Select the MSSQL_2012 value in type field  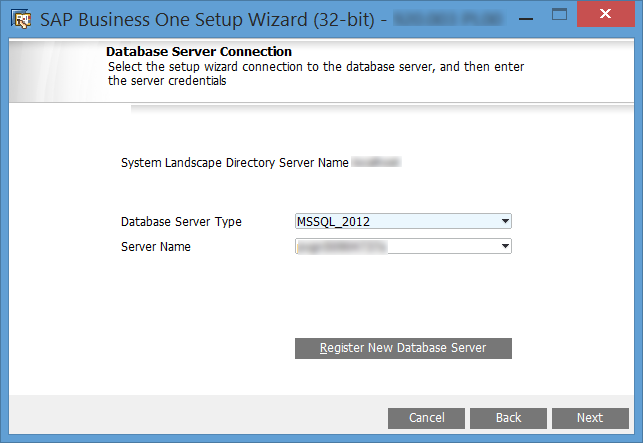pos(333,222)
